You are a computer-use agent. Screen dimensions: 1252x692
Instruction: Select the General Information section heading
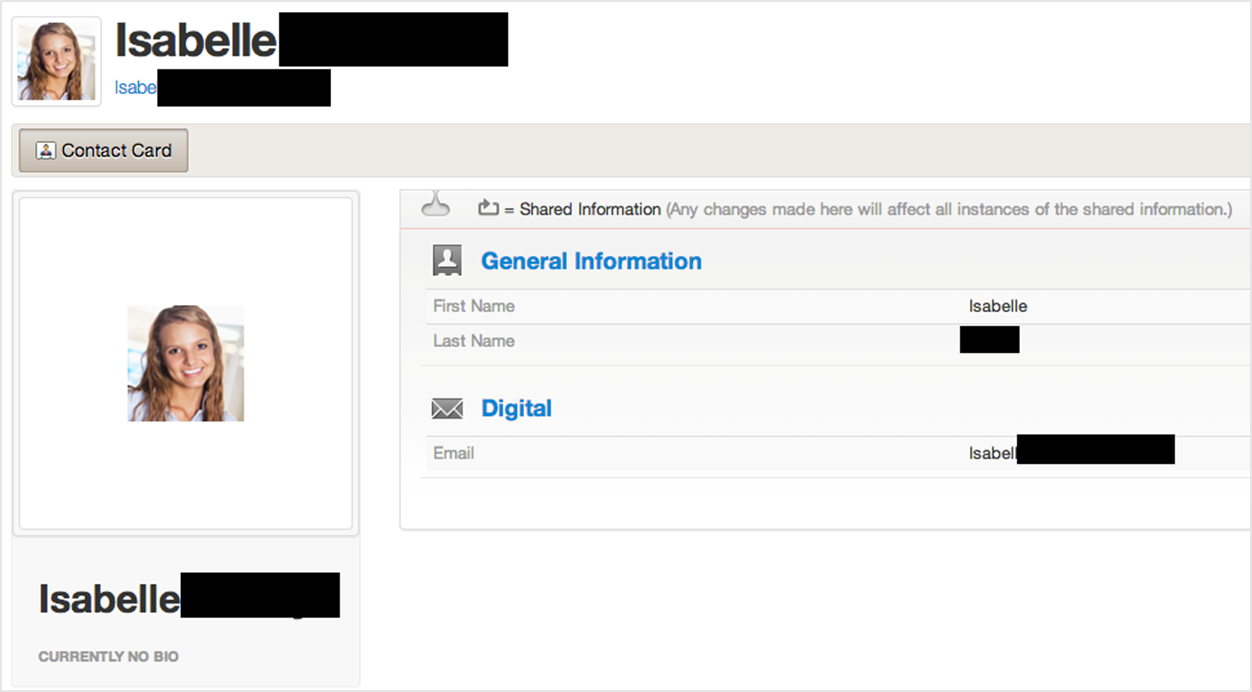[x=591, y=261]
